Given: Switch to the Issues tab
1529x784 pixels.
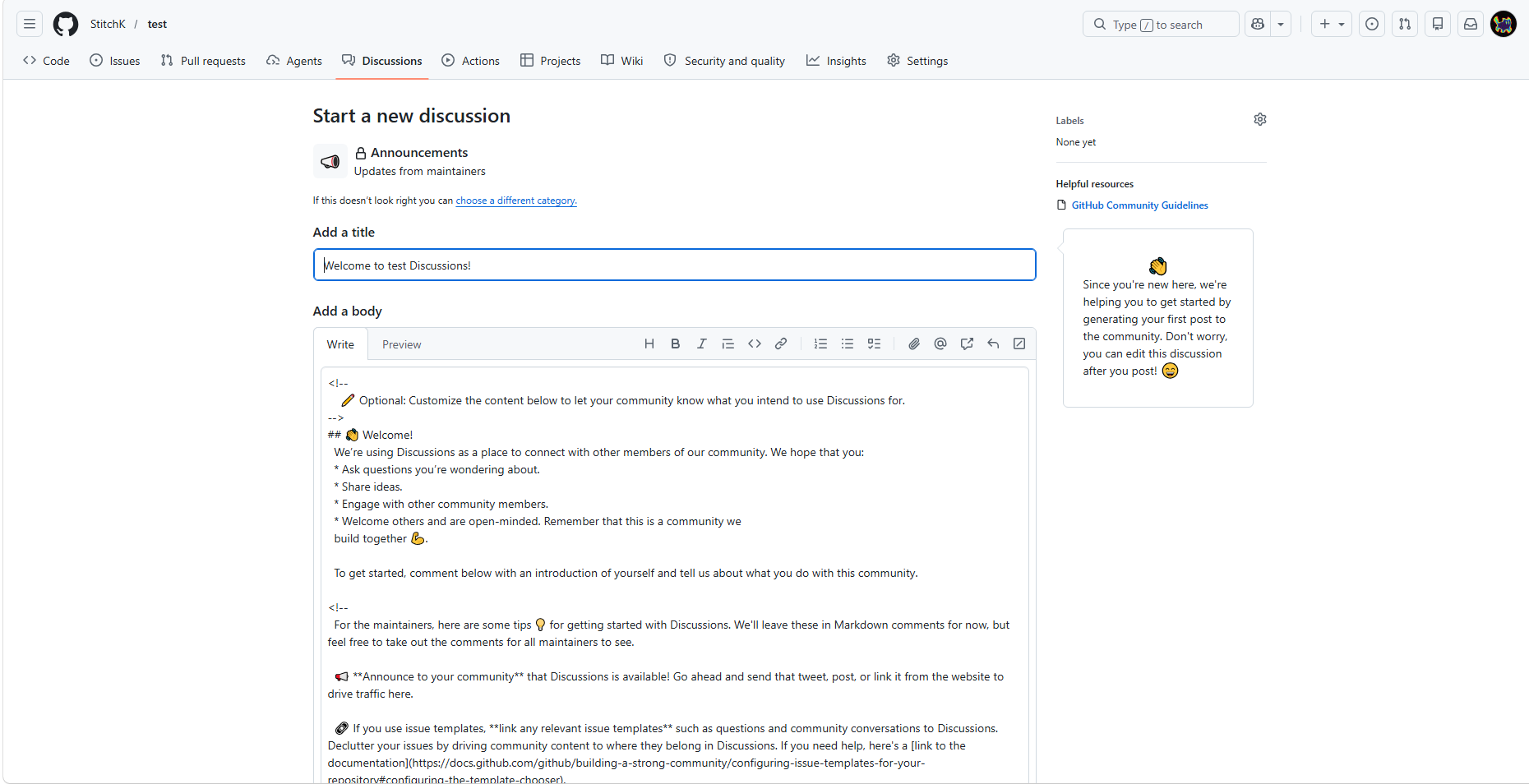Looking at the screenshot, I should tap(115, 60).
